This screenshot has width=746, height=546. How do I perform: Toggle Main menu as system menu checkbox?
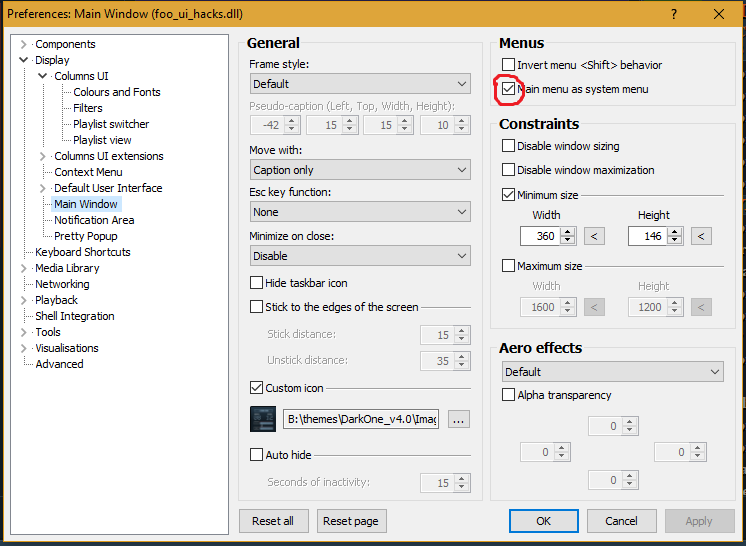509,89
